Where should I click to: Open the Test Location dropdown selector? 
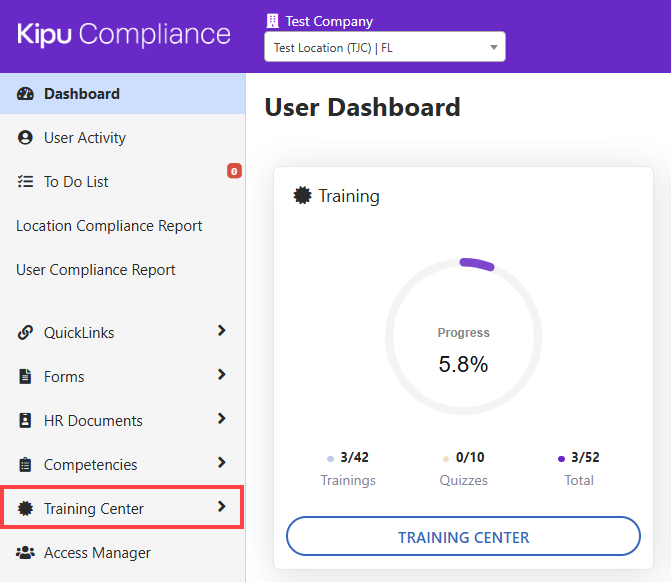[384, 47]
